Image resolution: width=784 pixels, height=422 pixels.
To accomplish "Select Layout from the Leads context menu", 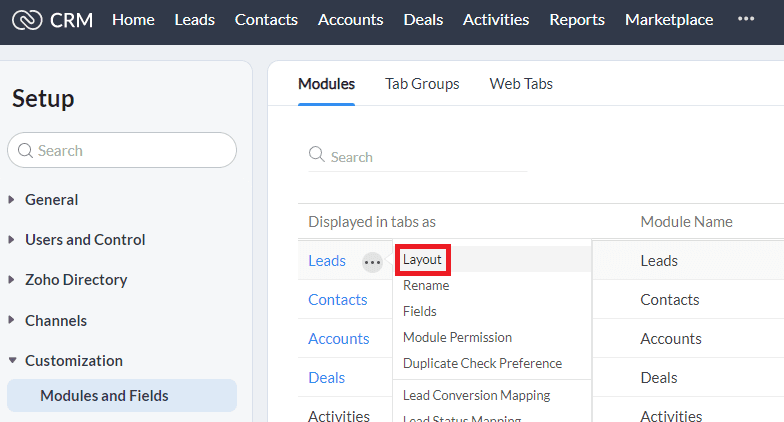I will (422, 260).
